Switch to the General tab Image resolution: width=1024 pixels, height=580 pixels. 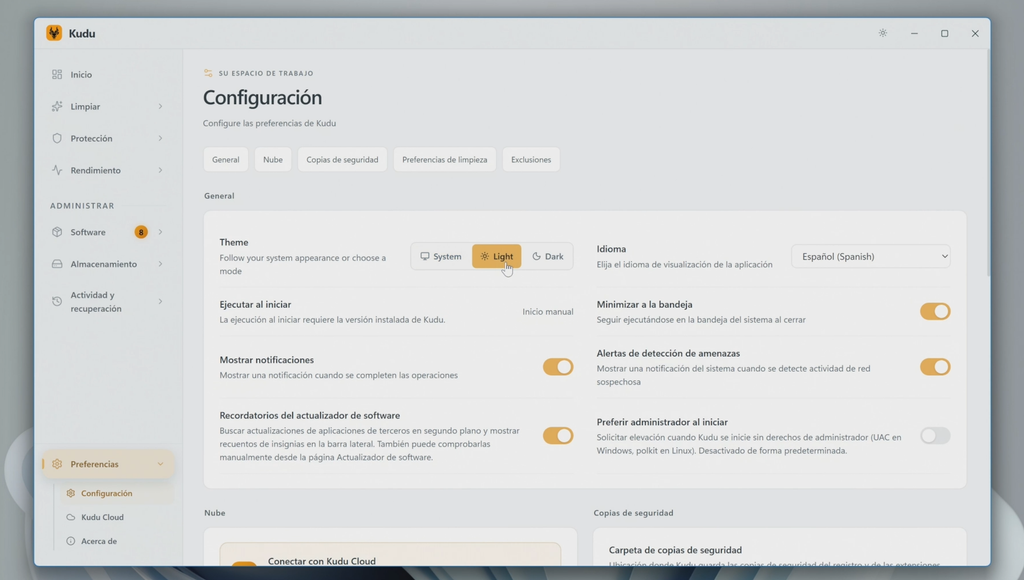point(225,159)
